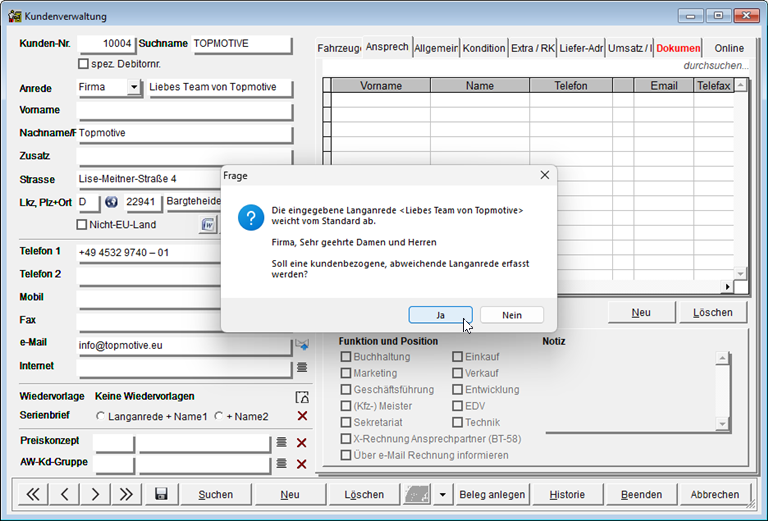
Task: Click the Suchname field TOPMOTIVE
Action: pyautogui.click(x=242, y=44)
